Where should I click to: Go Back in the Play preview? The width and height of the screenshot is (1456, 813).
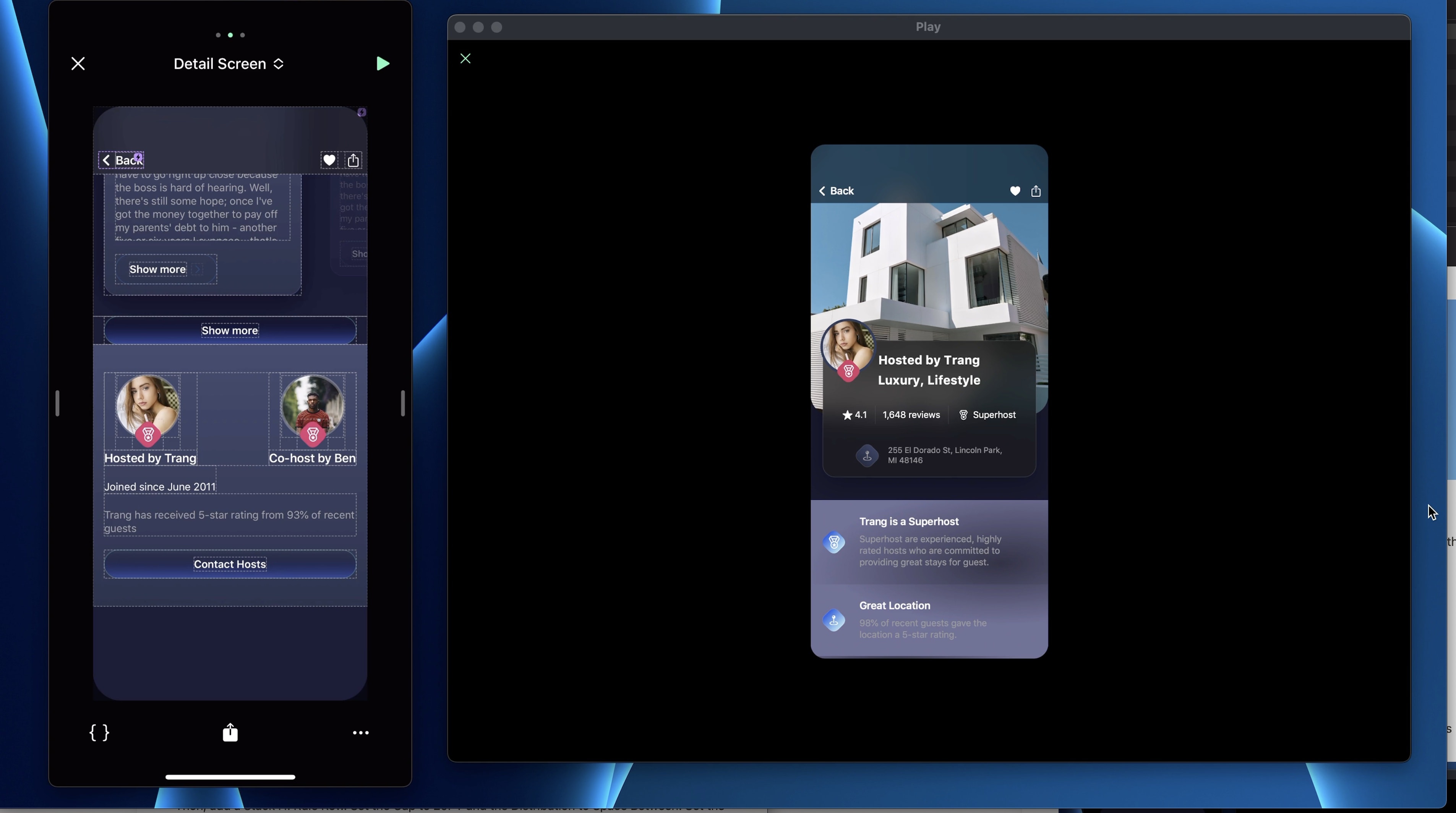pos(836,191)
